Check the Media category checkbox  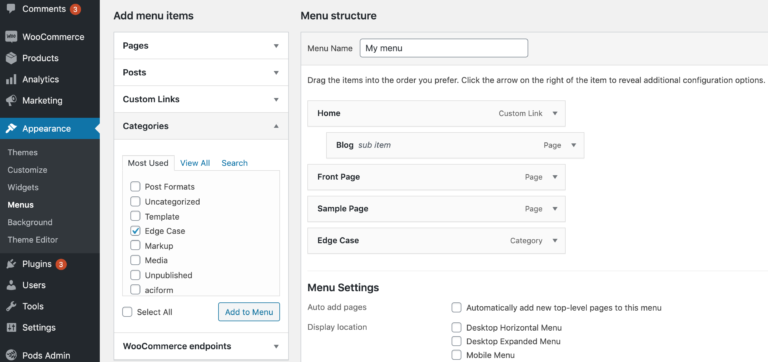pos(135,260)
